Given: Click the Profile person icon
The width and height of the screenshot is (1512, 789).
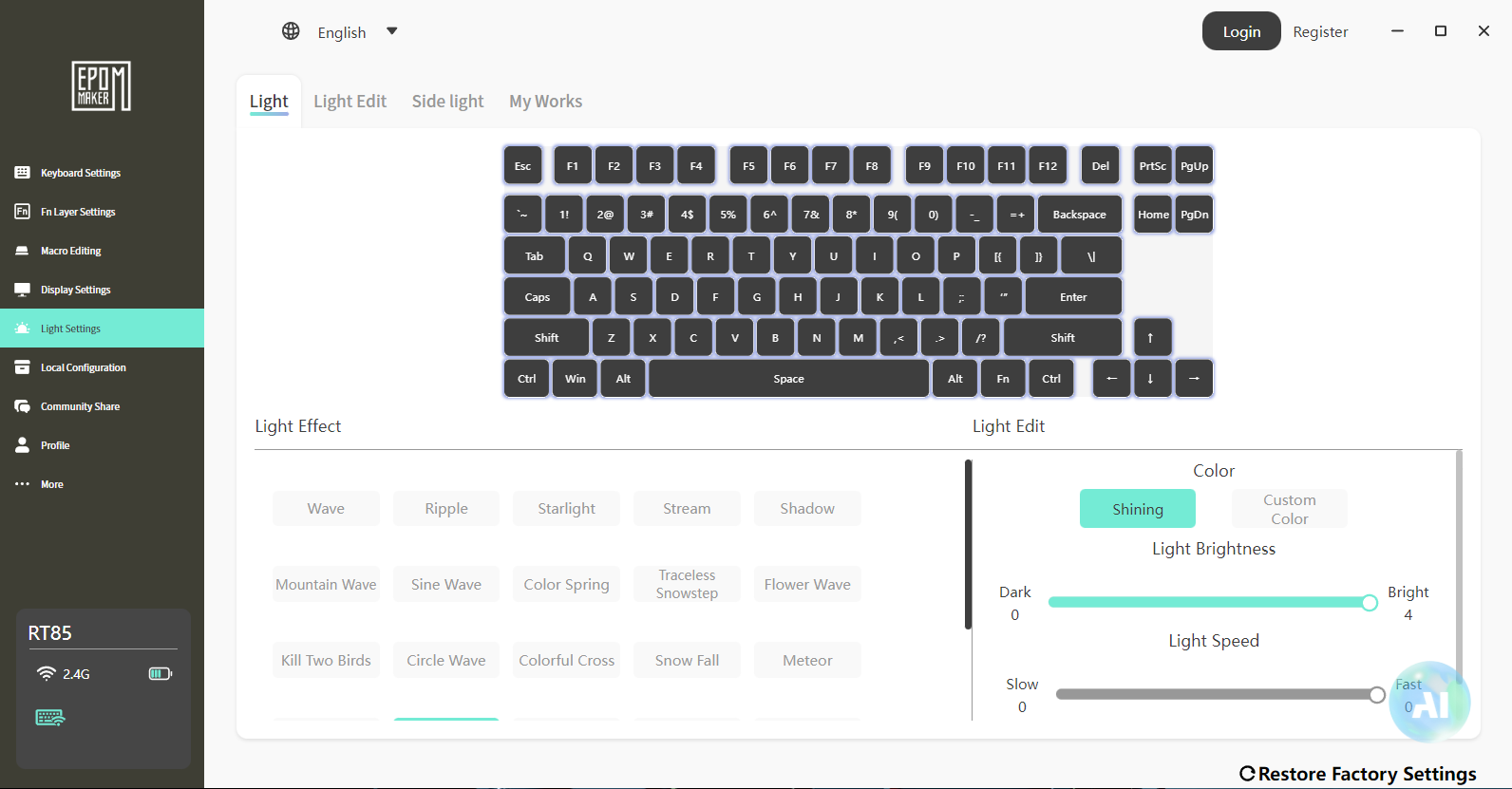Looking at the screenshot, I should click(x=22, y=445).
